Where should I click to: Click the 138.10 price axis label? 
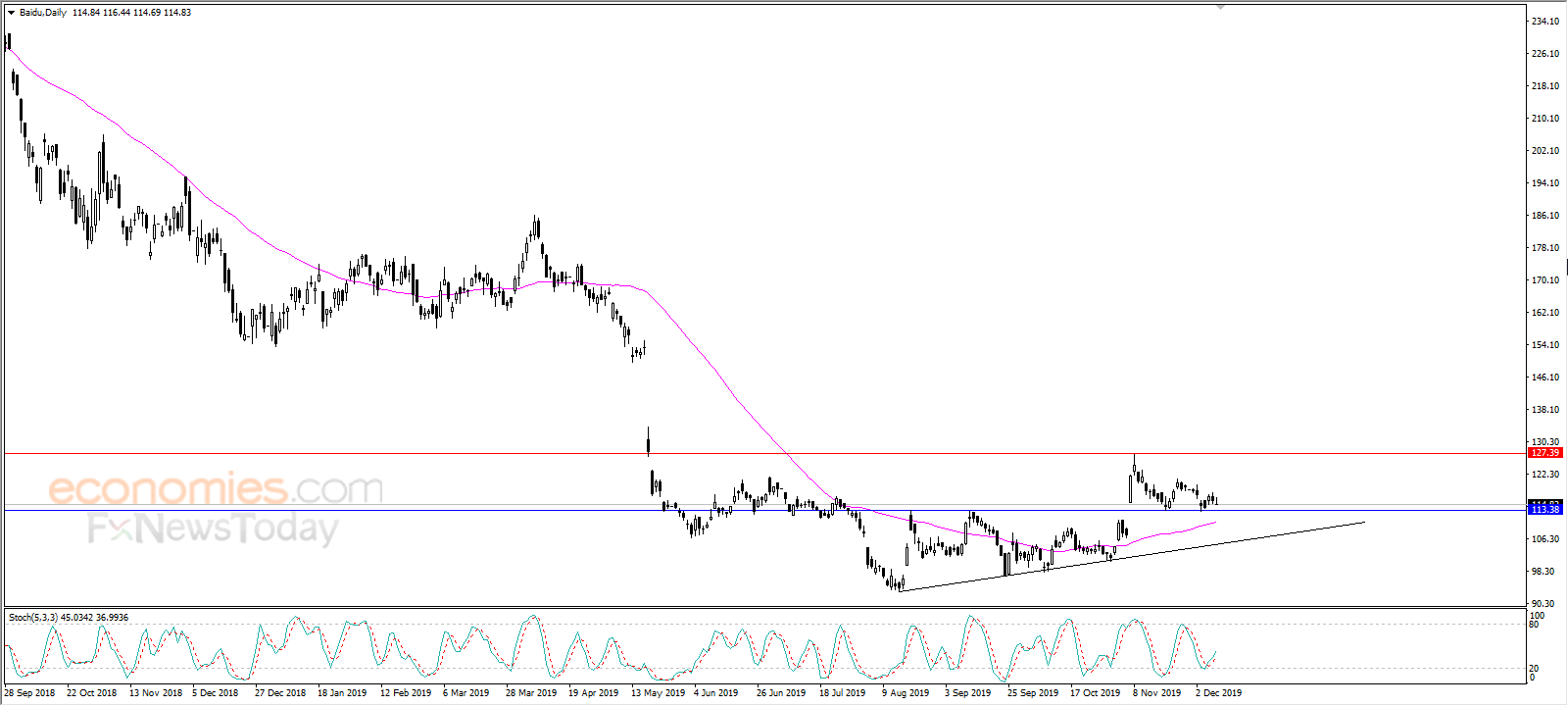[1545, 410]
